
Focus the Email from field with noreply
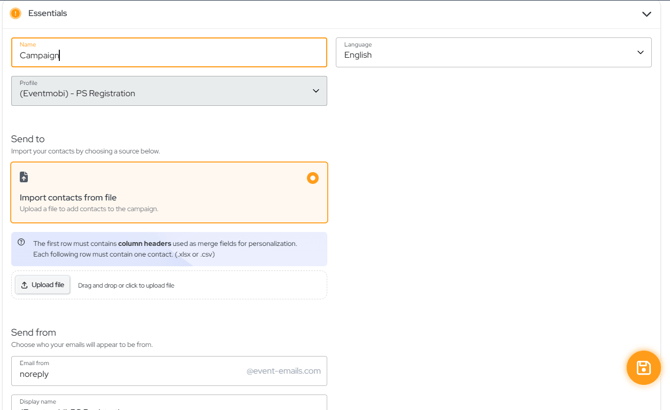pyautogui.click(x=125, y=372)
